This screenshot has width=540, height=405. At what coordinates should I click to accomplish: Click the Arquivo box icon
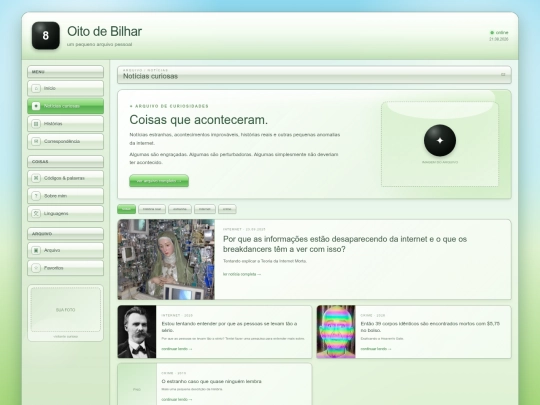click(36, 250)
